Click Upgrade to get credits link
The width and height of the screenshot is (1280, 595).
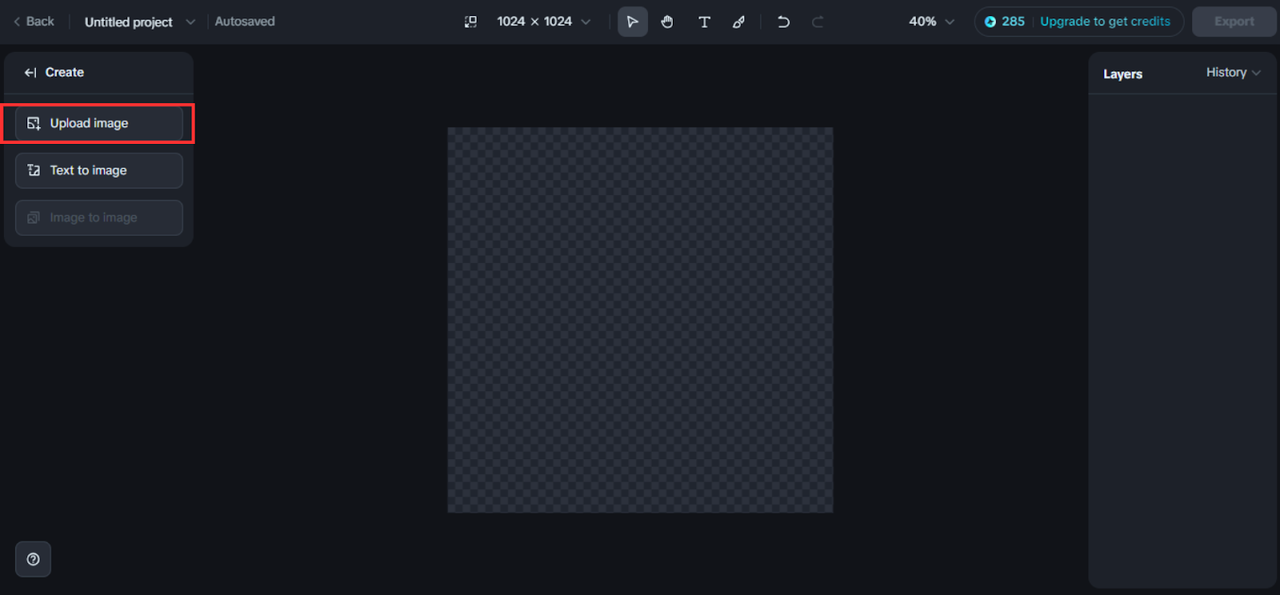[x=1105, y=21]
